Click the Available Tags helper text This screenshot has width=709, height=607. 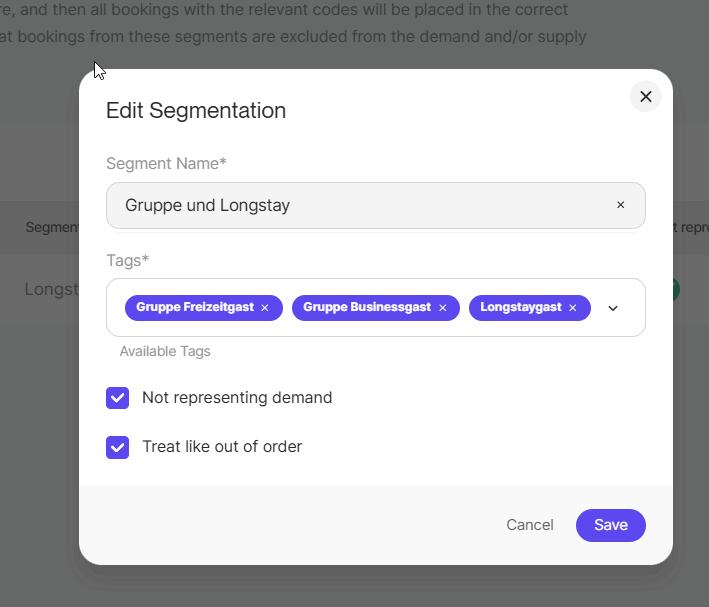165,352
